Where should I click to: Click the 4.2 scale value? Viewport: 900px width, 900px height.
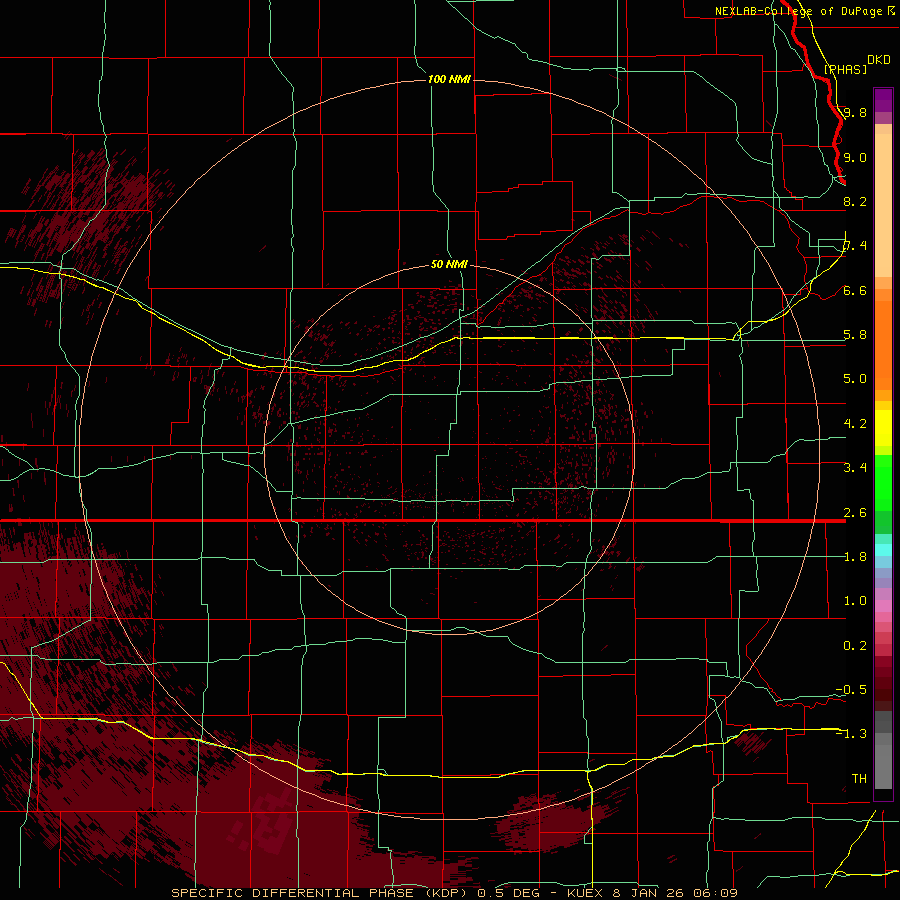[855, 424]
